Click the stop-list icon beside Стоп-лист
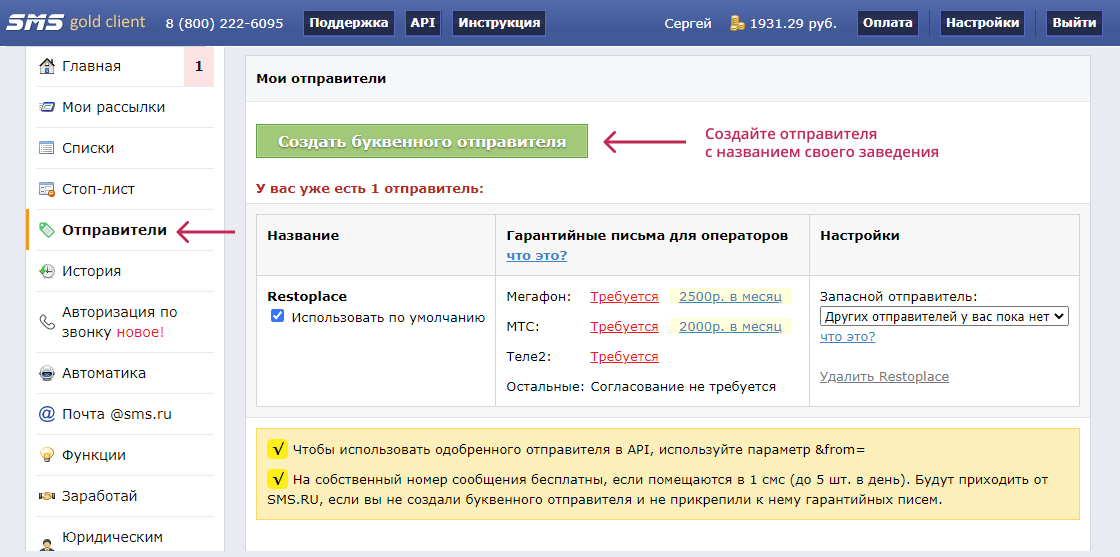The height and width of the screenshot is (557, 1120). click(47, 189)
